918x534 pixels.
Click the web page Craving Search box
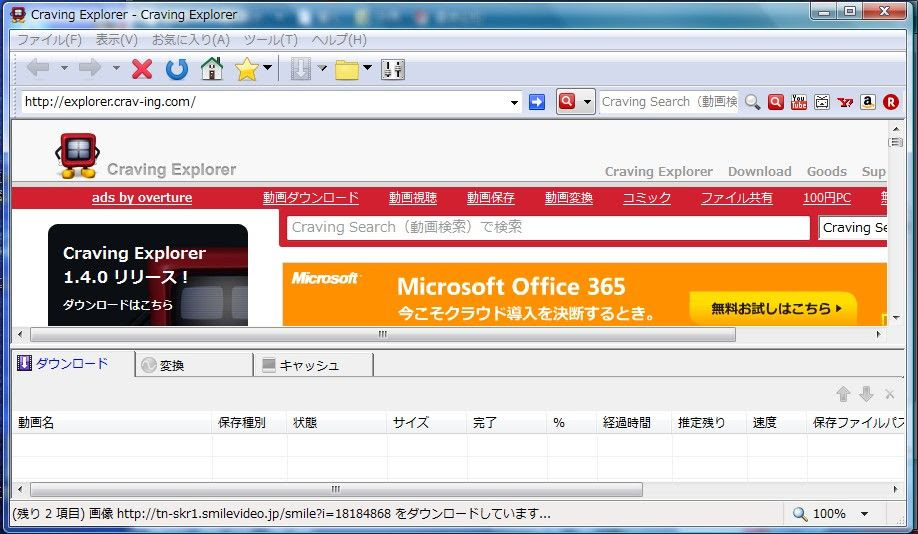coord(548,227)
